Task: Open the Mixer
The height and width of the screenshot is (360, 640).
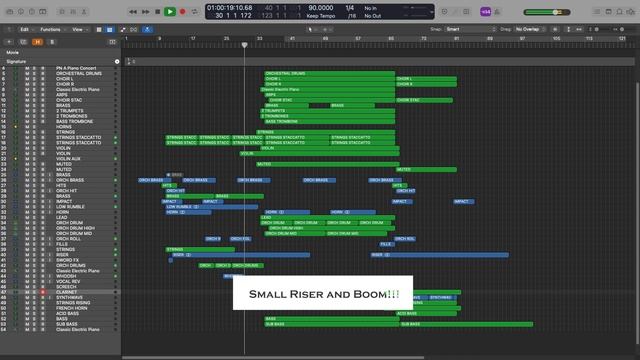Action: 73,12
